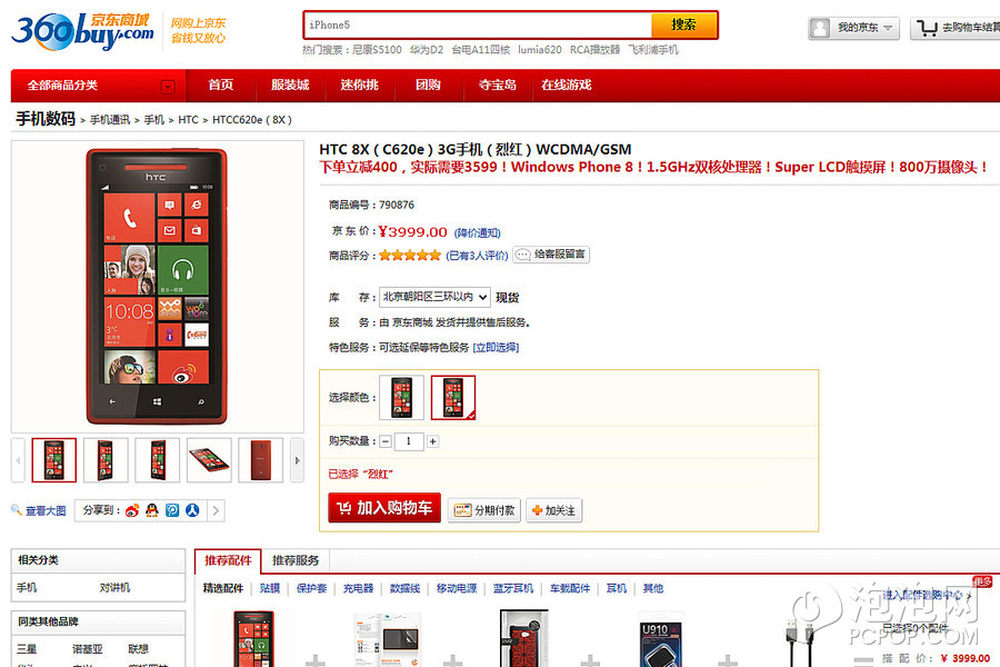Share to Sina Weibo icon

tap(132, 510)
